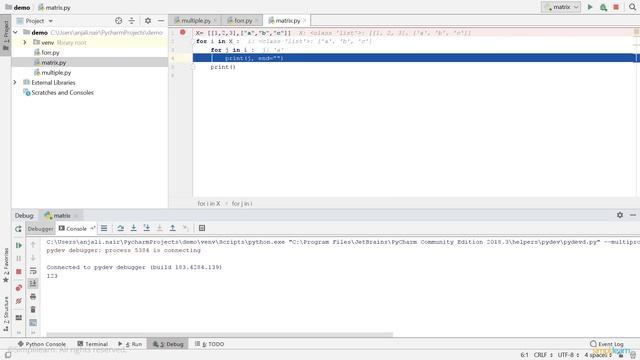
Task: Hide the Debug tool window
Action: (x=633, y=215)
